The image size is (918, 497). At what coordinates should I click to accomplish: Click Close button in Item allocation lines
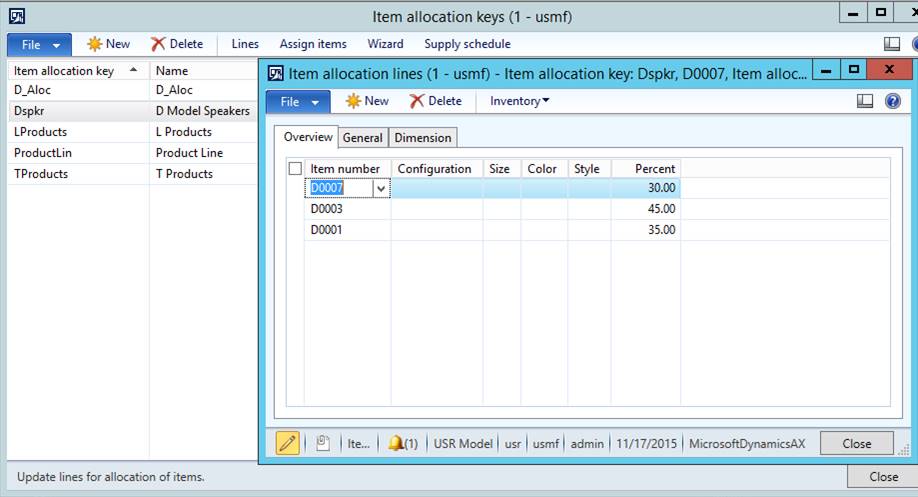point(856,443)
